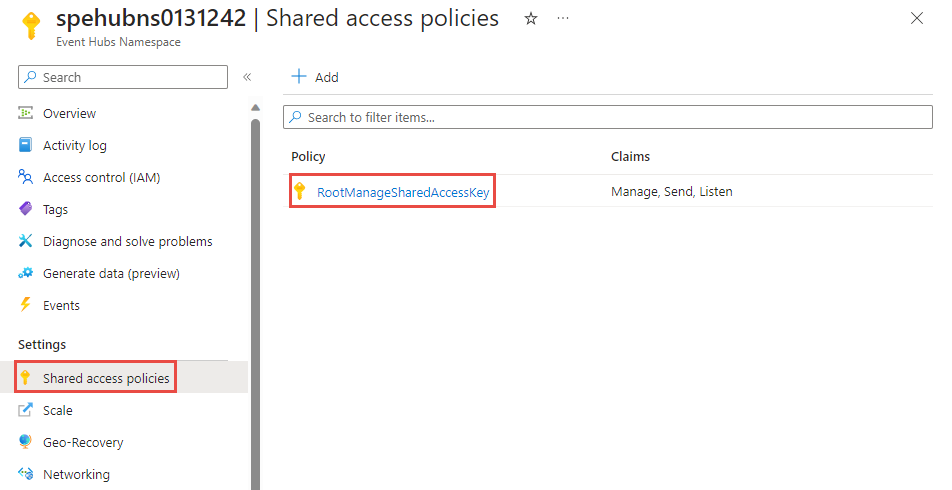Click the Claims column header
The image size is (952, 490).
[630, 157]
